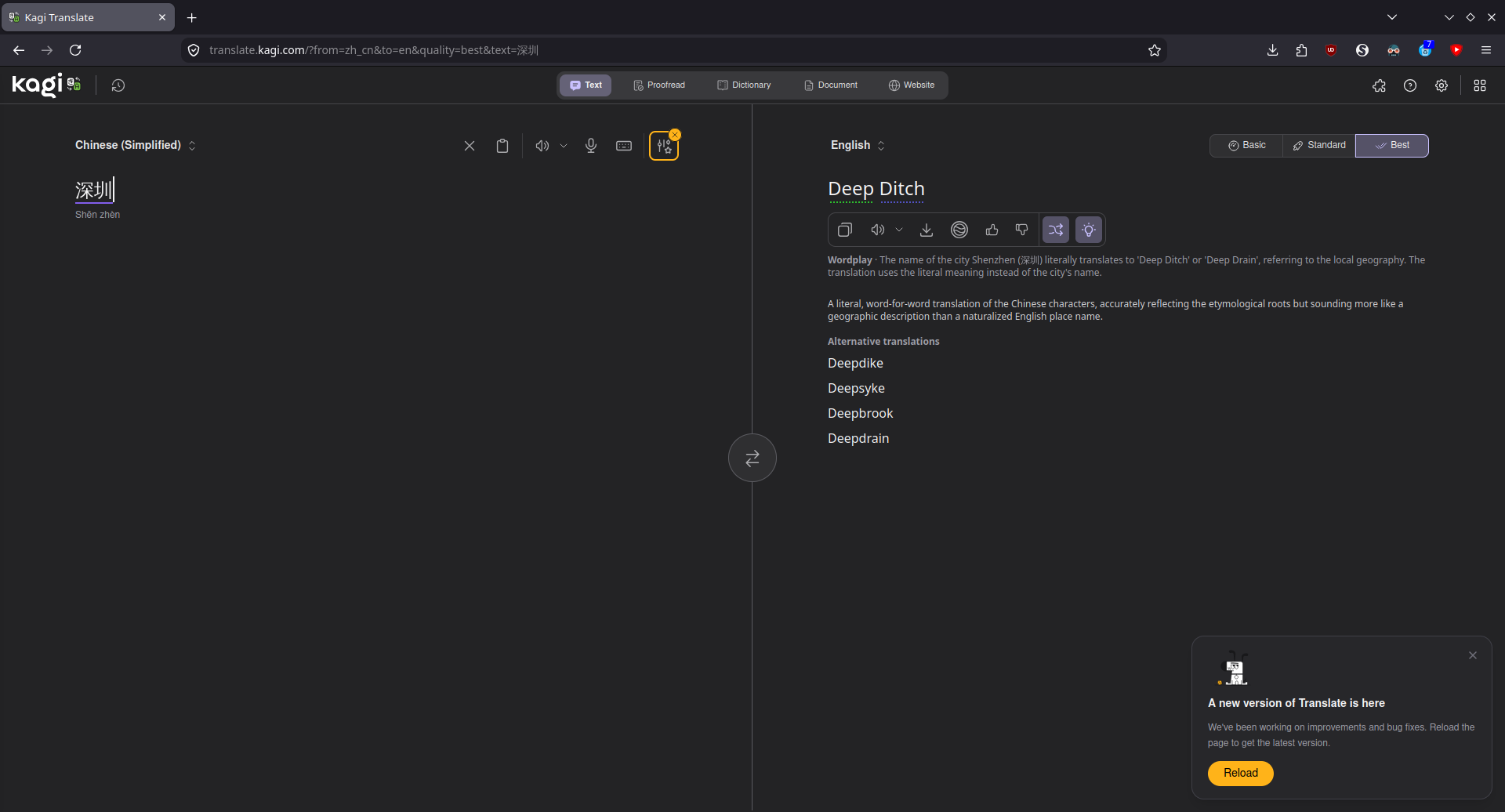
Task: Toggle alternative translations shuffle icon
Action: [1056, 230]
